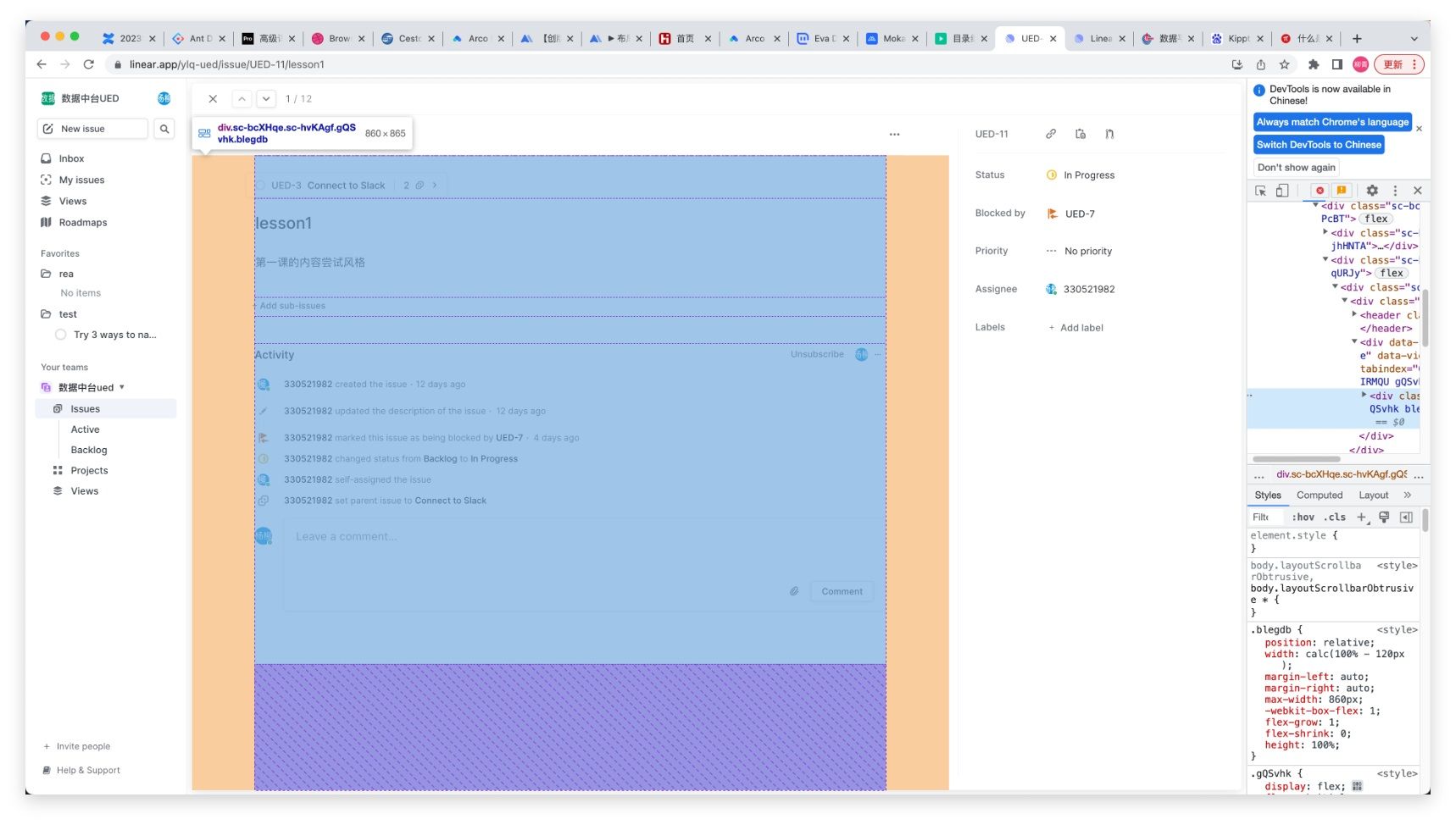Switch to the Computed tab

pos(1319,495)
